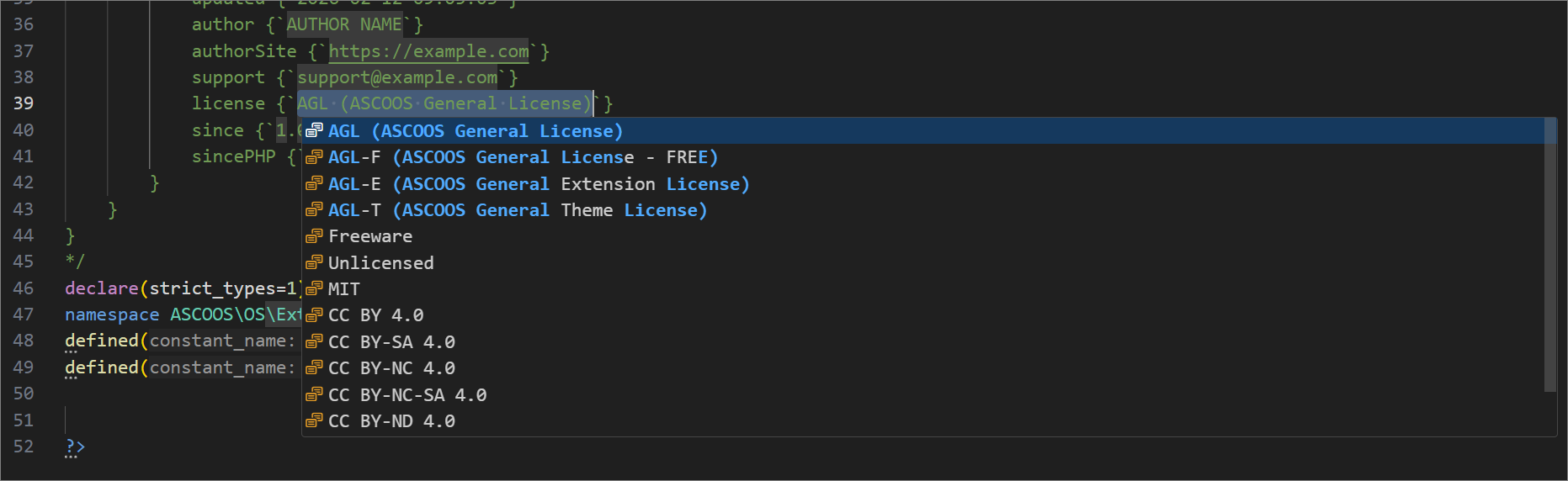The height and width of the screenshot is (481, 1568).
Task: Click the comment end */ on line 45
Action: tap(75, 262)
